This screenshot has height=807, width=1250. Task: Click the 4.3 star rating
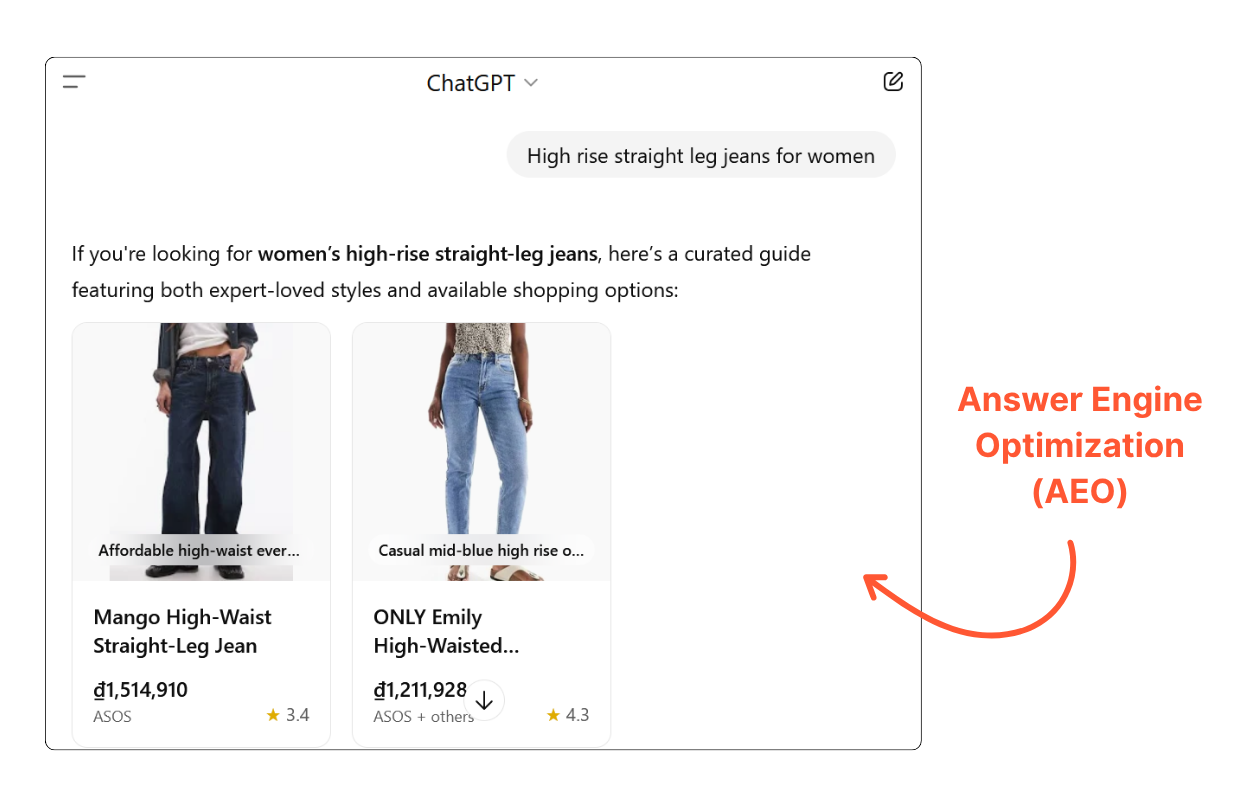click(568, 715)
